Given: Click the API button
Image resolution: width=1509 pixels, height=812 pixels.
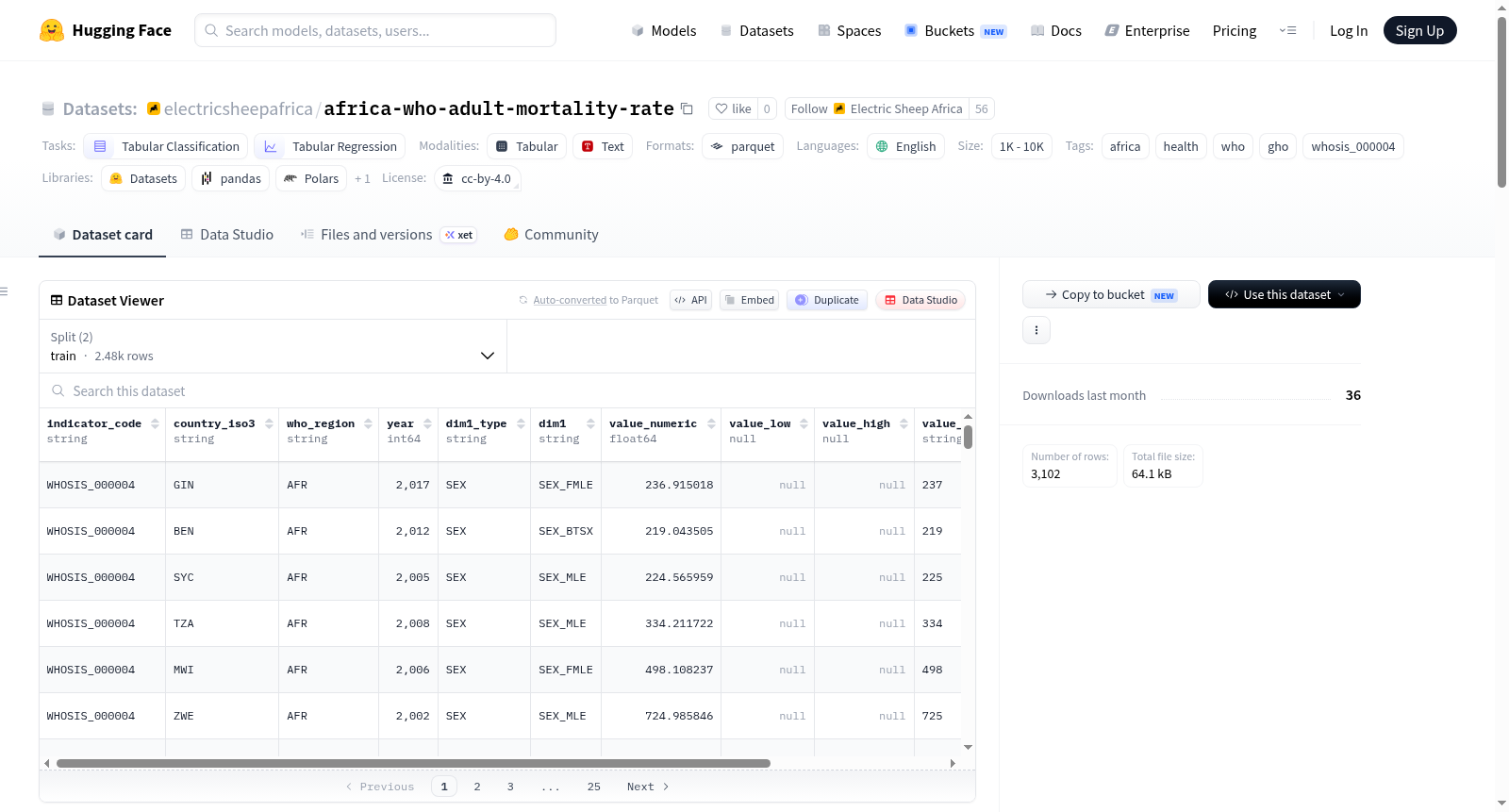Looking at the screenshot, I should point(690,300).
